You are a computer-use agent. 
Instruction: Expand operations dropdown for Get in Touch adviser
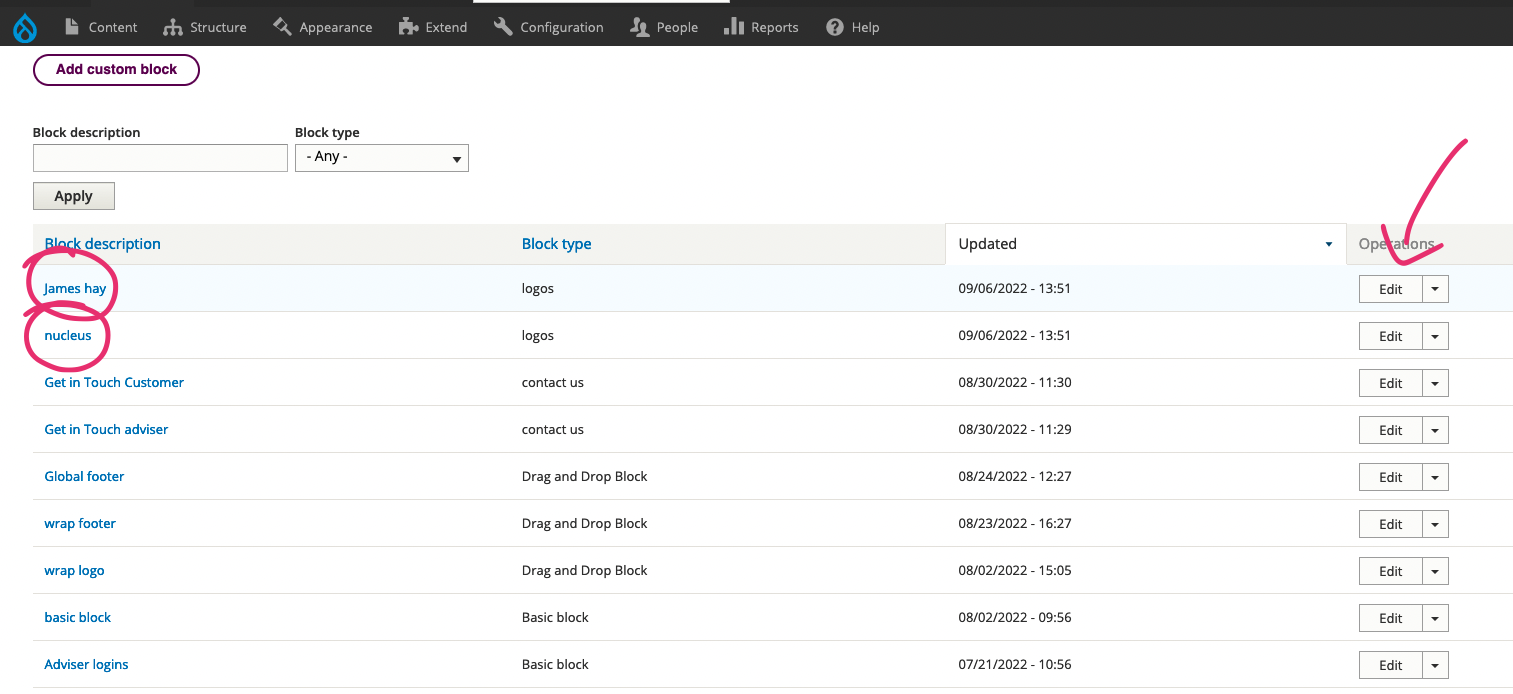1436,430
